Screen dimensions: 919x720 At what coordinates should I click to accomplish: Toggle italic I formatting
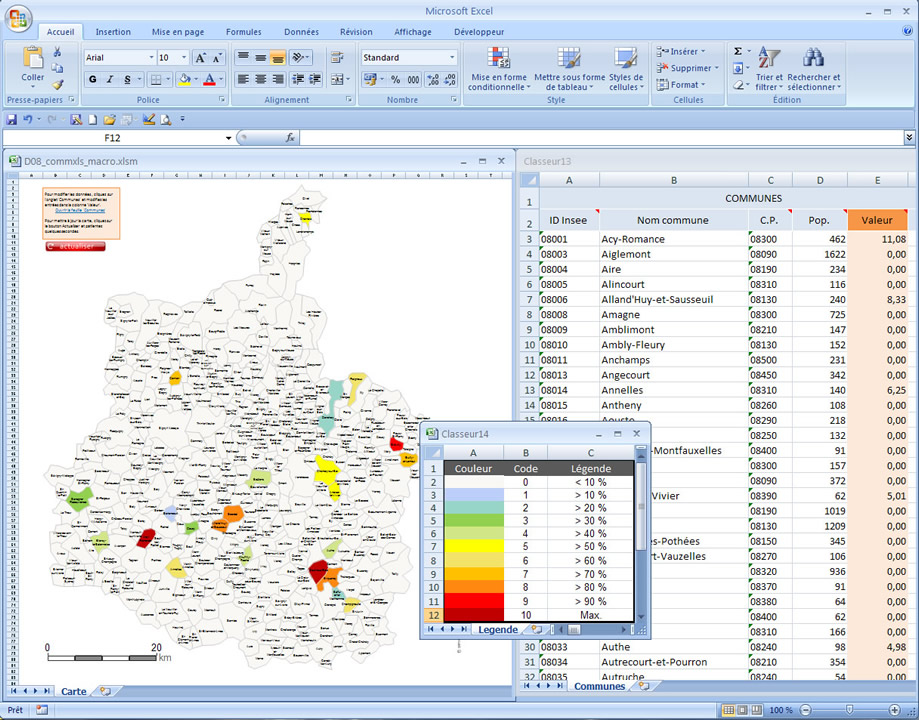[x=110, y=79]
